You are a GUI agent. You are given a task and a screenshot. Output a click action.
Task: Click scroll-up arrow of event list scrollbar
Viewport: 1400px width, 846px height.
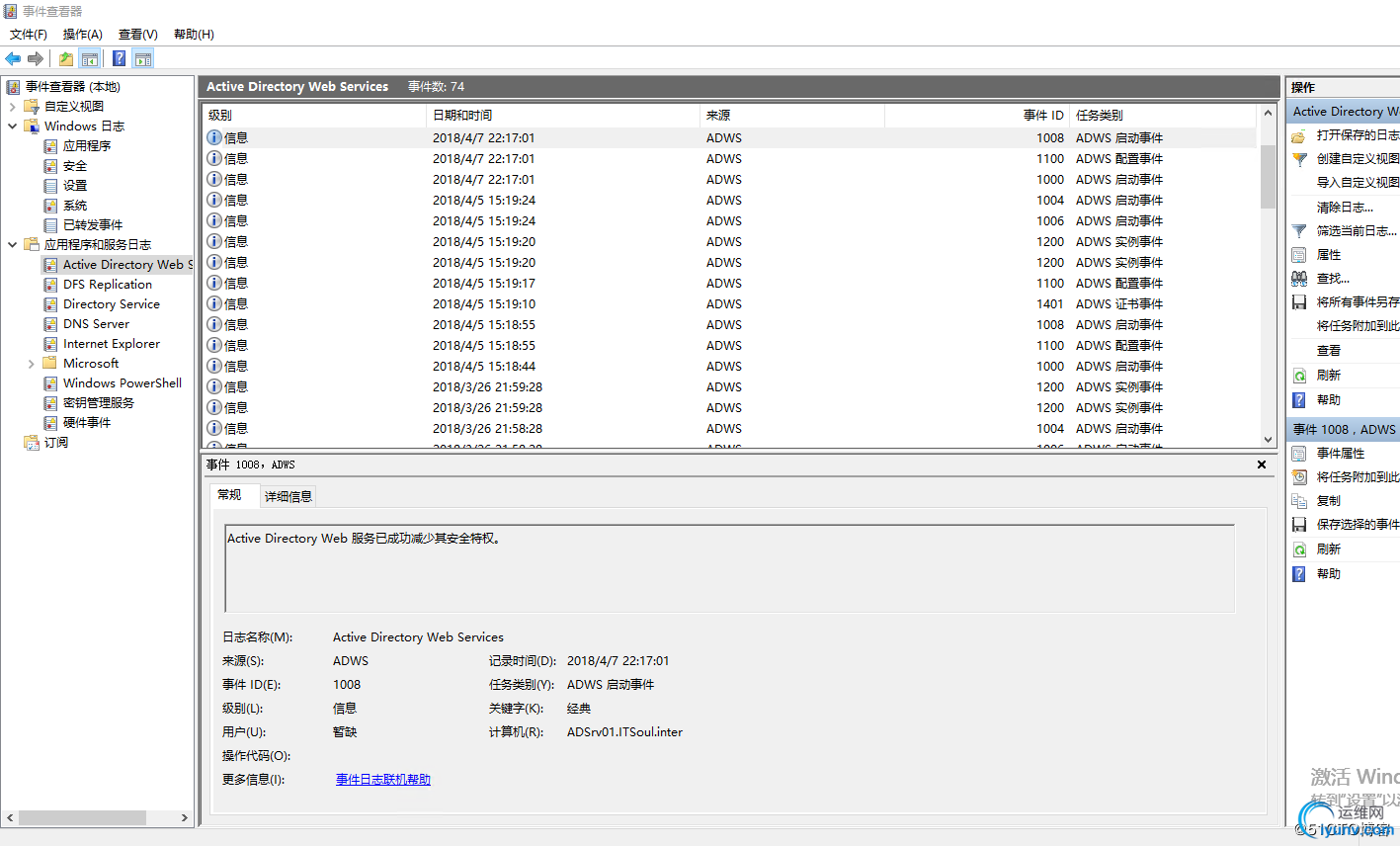[1268, 113]
